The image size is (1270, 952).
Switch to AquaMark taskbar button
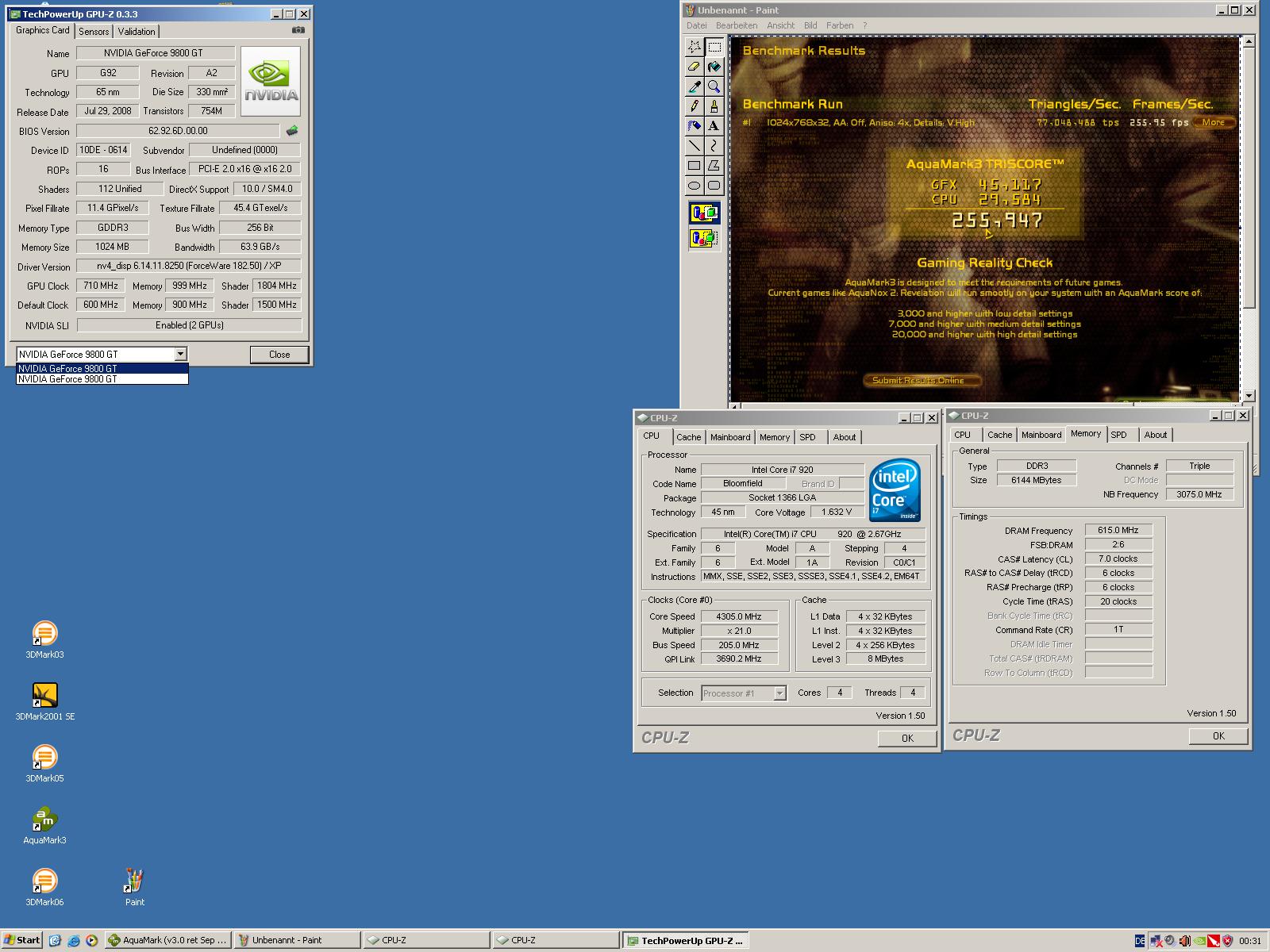click(168, 940)
